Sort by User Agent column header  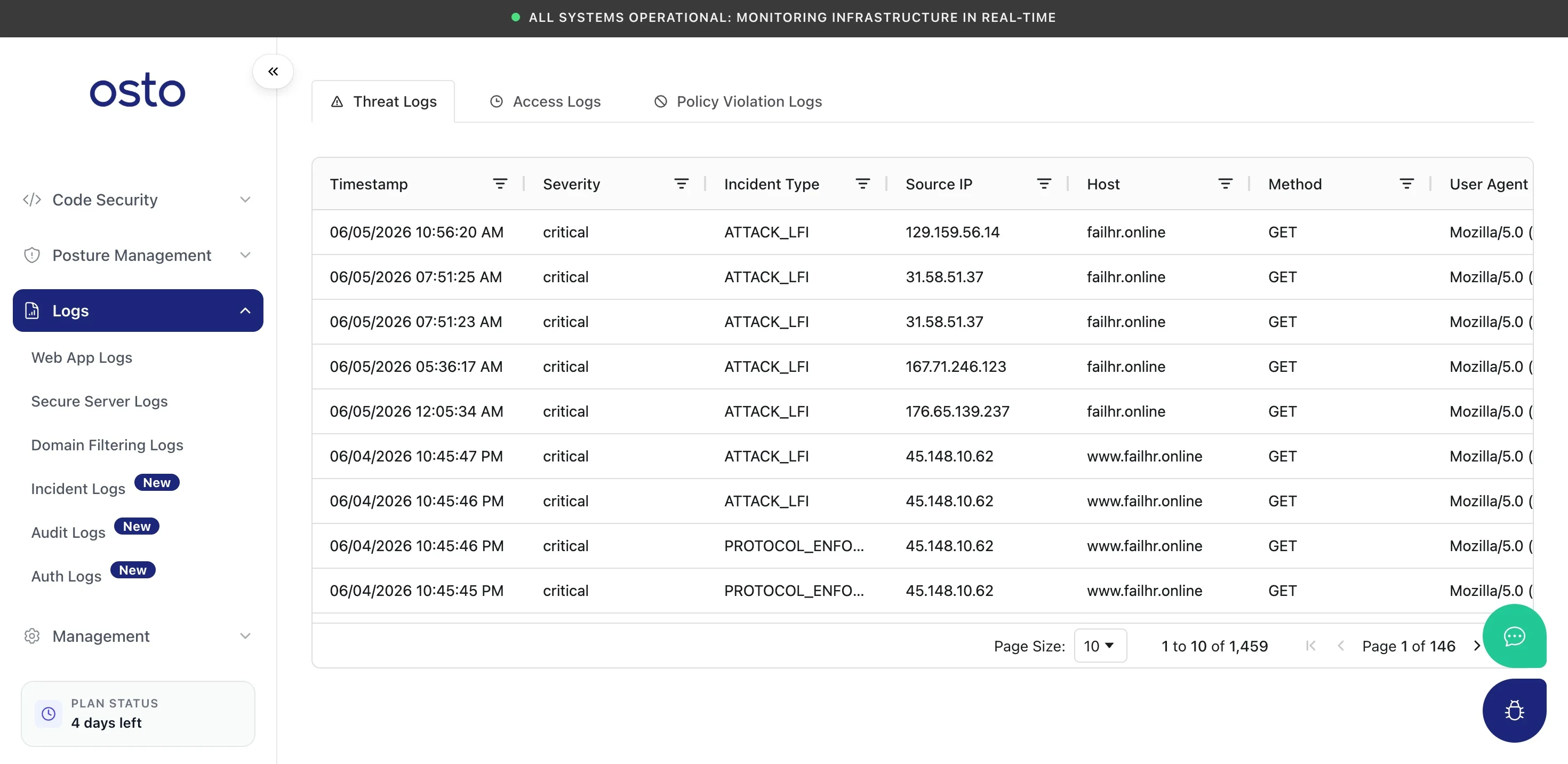point(1489,184)
